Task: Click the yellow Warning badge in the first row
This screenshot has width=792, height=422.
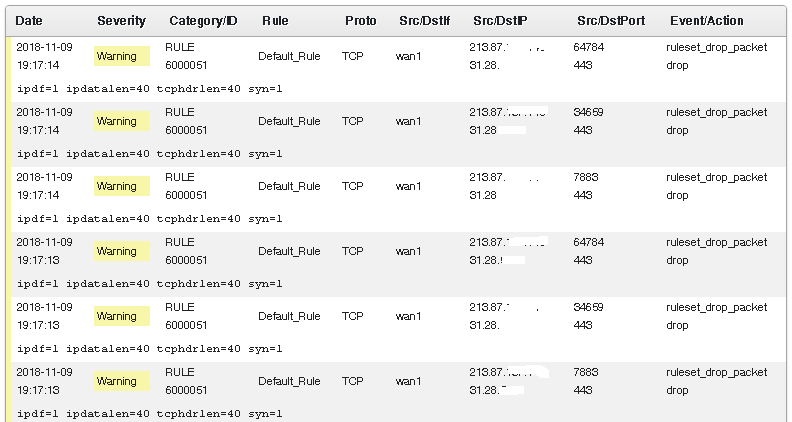Action: tap(121, 56)
